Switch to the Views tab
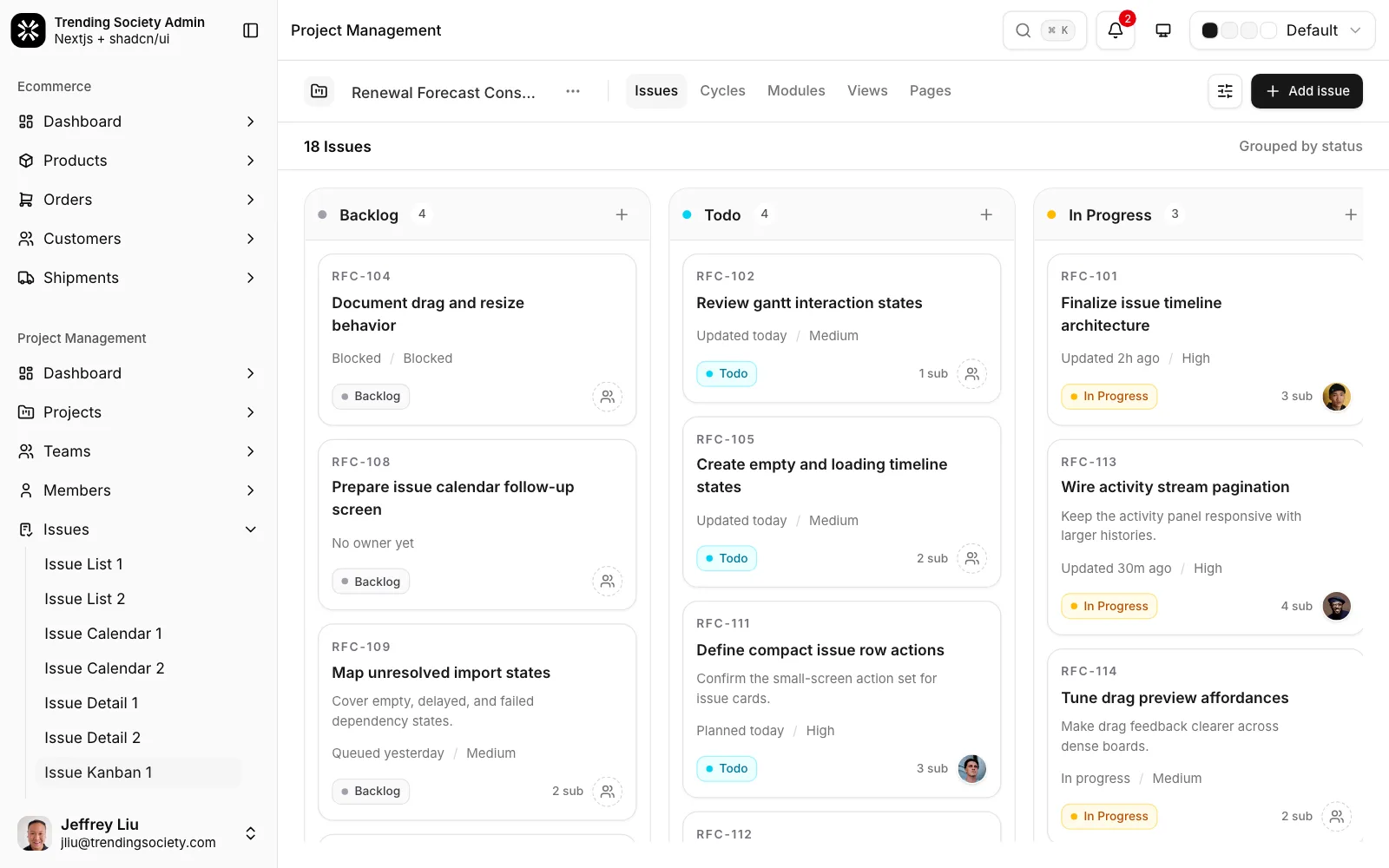Viewport: 1389px width, 868px height. coord(867,91)
